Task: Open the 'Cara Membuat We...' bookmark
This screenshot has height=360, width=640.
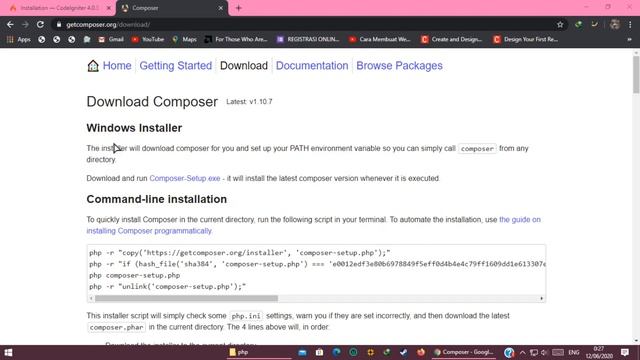Action: coord(380,40)
